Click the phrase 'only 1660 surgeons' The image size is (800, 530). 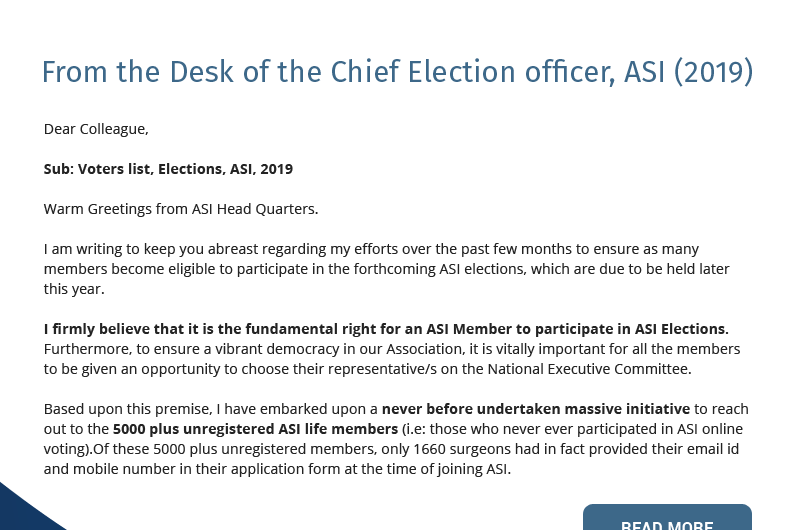tap(486, 449)
